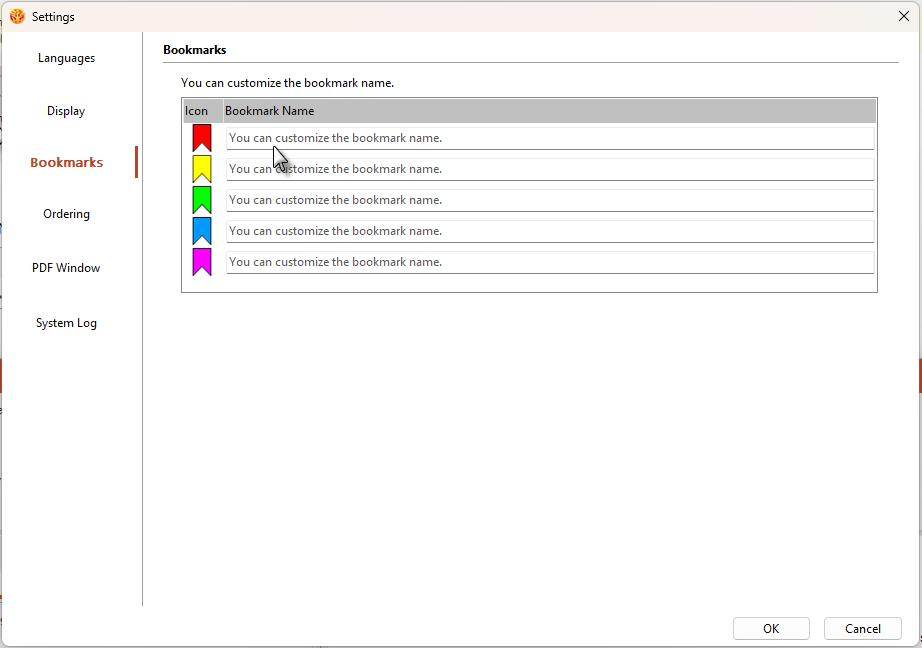
Task: Focus the magenta bookmark name field
Action: pos(550,262)
